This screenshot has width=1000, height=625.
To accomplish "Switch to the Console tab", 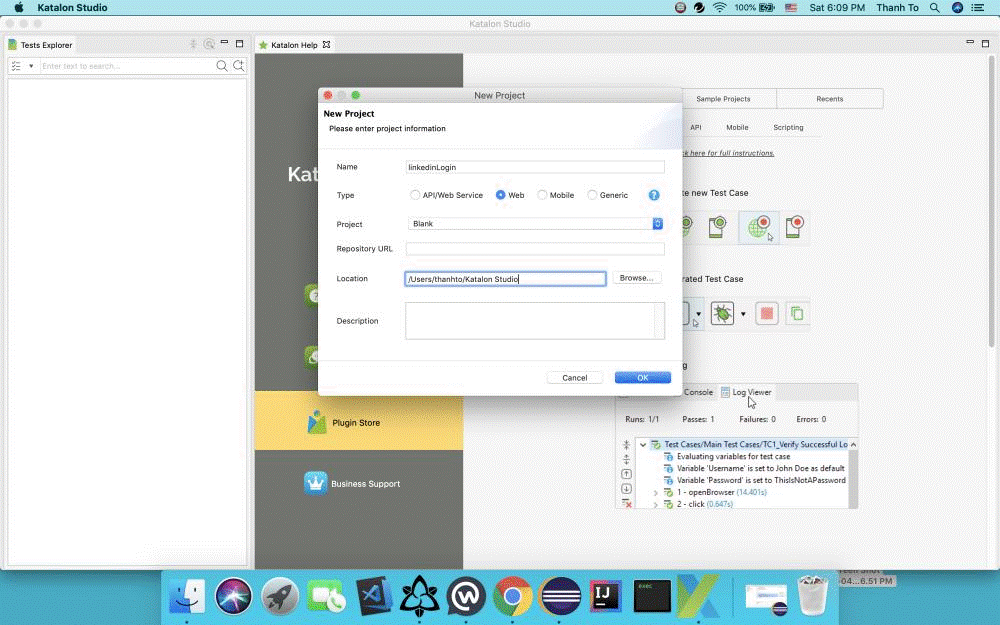I will click(x=698, y=392).
